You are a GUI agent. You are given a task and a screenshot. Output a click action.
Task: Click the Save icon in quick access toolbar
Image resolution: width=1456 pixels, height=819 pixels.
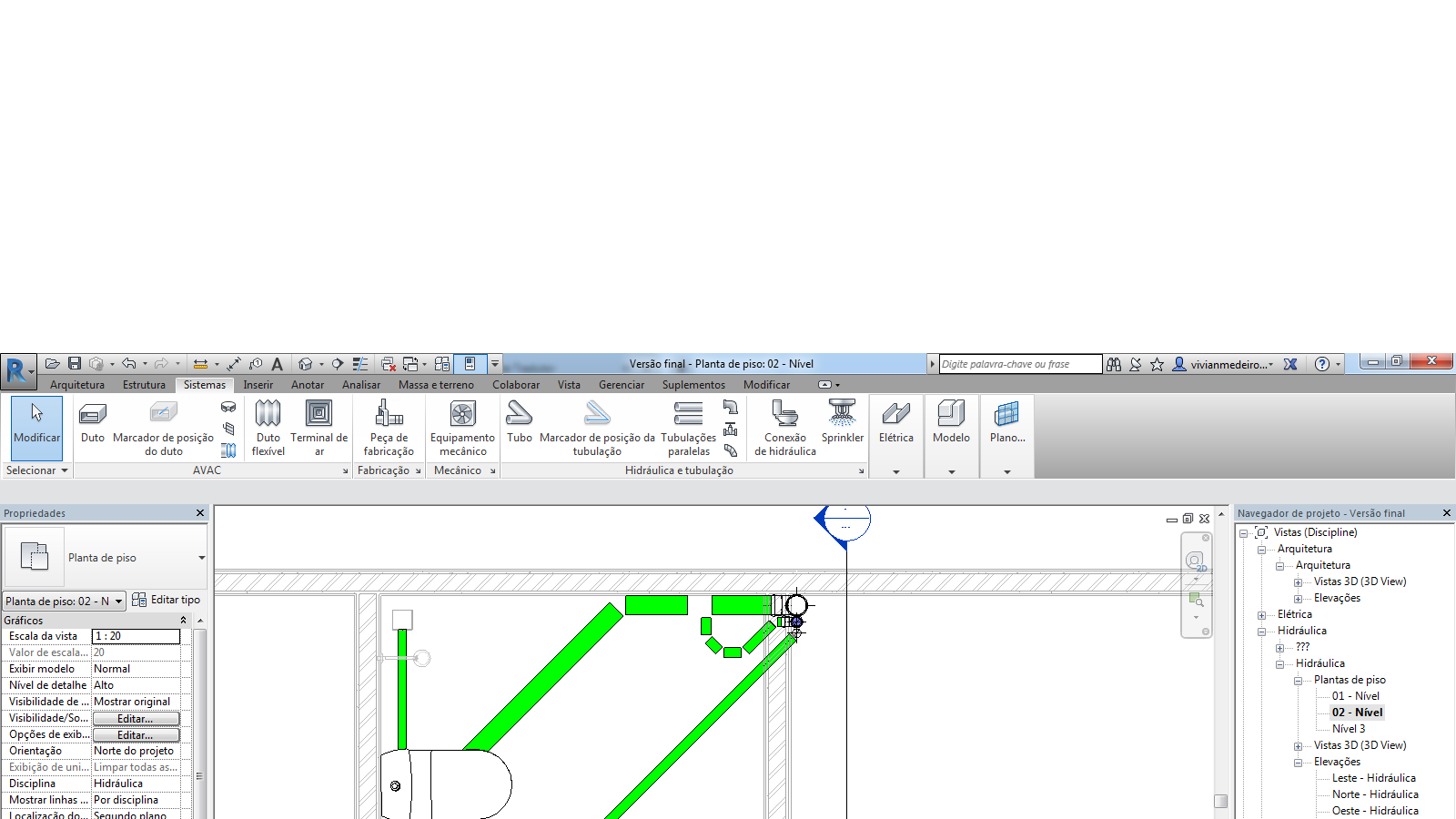pyautogui.click(x=75, y=364)
